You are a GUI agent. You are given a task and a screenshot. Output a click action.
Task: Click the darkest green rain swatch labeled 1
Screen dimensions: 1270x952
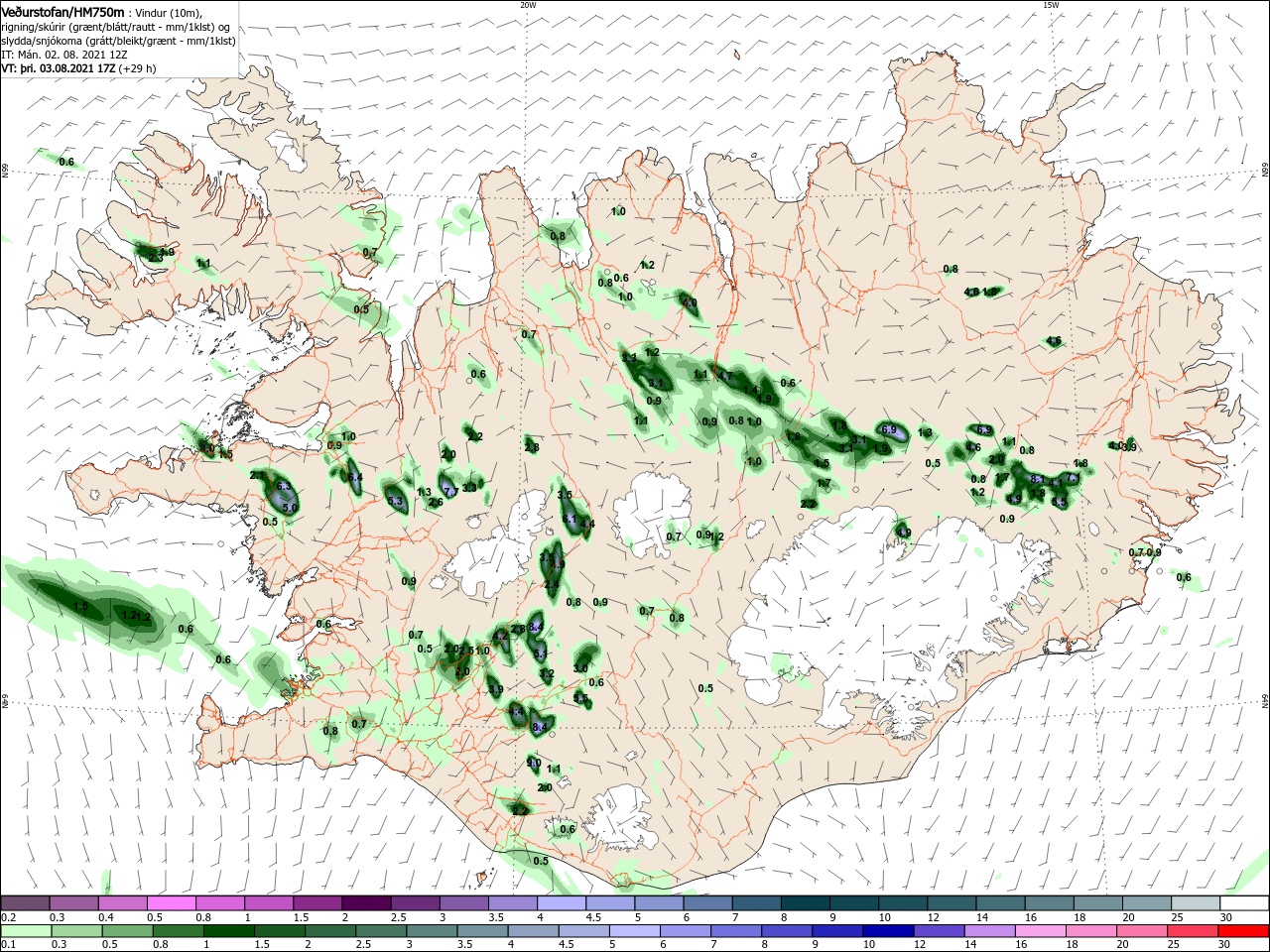230,931
